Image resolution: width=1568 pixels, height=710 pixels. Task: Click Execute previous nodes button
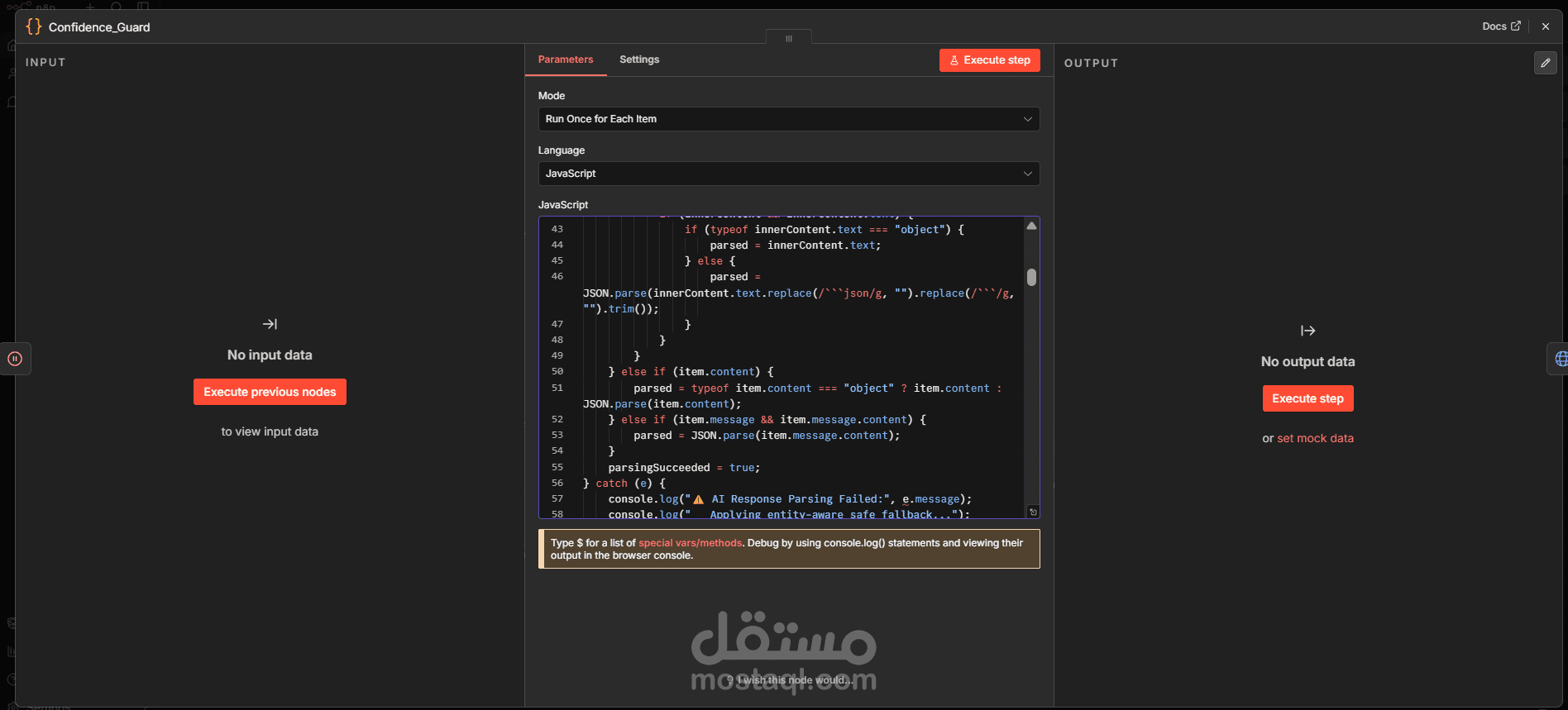click(x=270, y=392)
